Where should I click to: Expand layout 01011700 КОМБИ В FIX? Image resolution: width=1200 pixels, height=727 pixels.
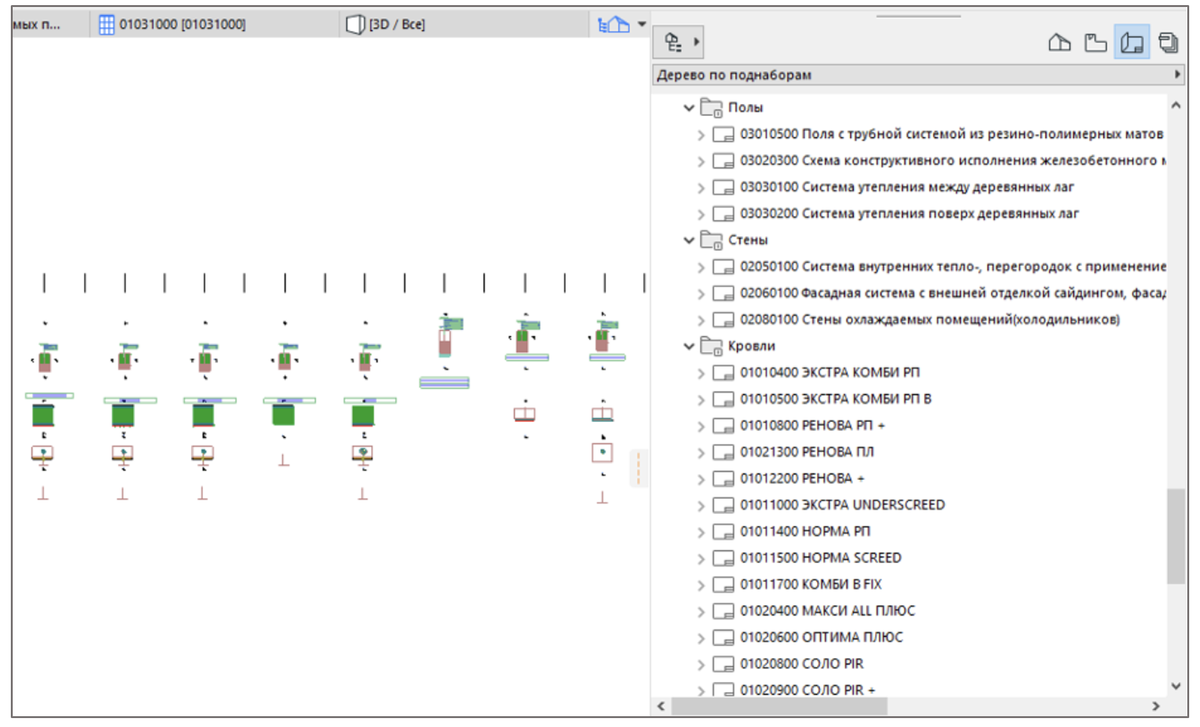(x=701, y=584)
